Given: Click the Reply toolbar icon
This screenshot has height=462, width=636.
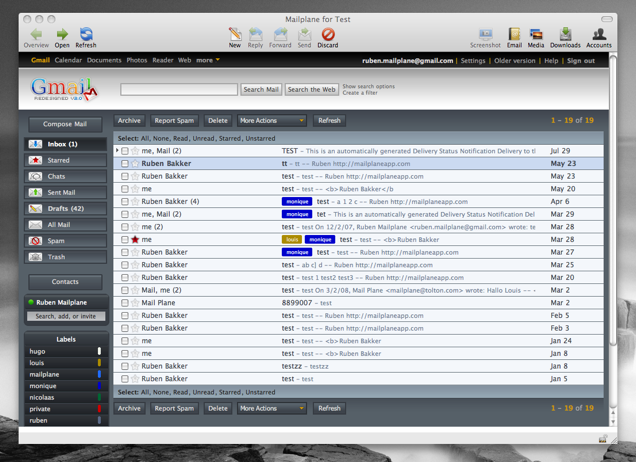Looking at the screenshot, I should coord(256,34).
